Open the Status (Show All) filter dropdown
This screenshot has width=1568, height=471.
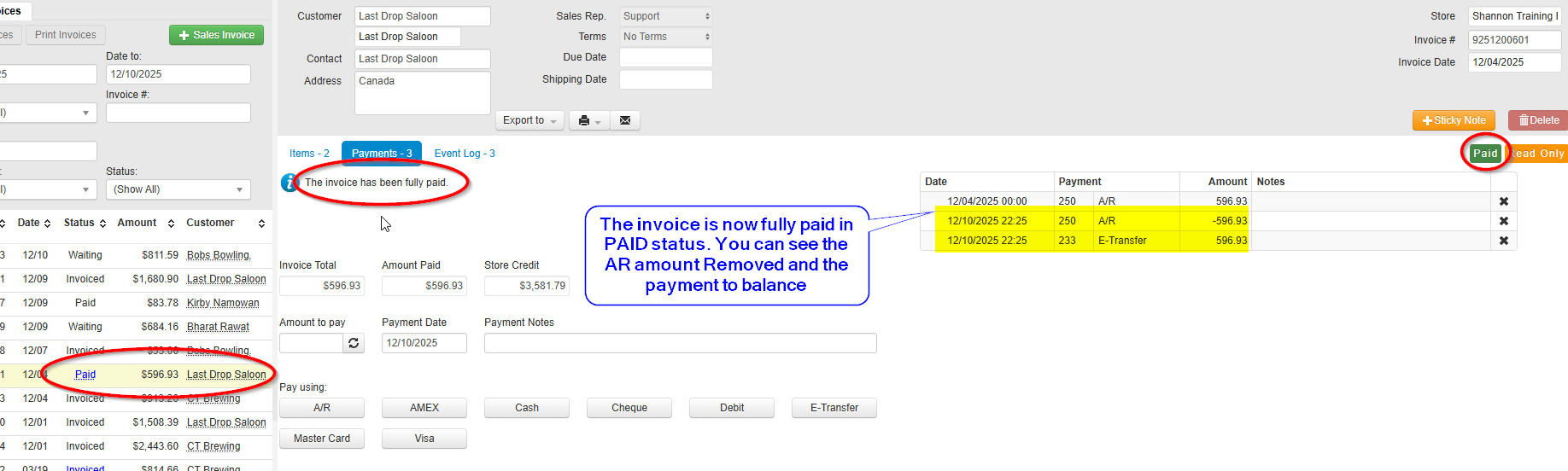(x=178, y=189)
